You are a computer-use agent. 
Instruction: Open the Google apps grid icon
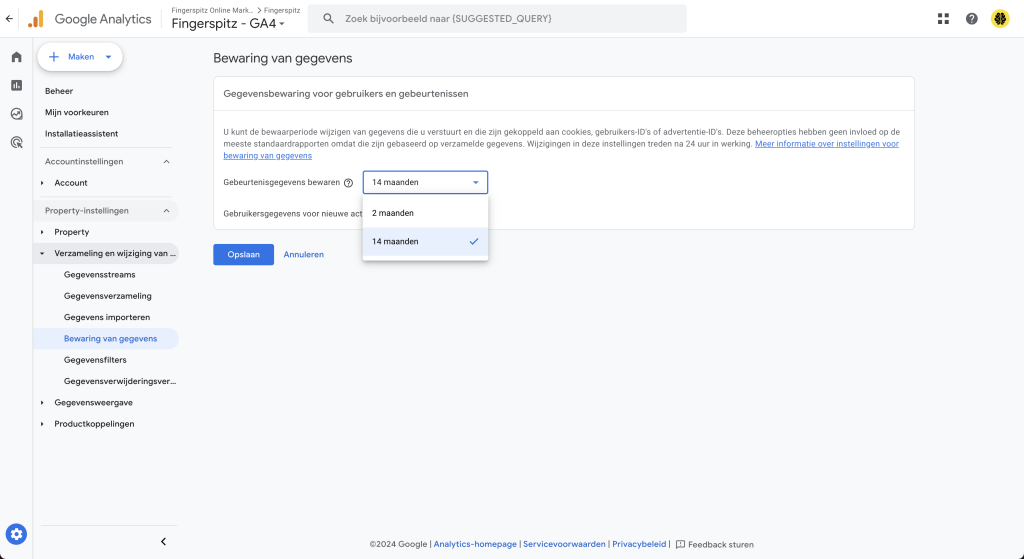tap(943, 19)
